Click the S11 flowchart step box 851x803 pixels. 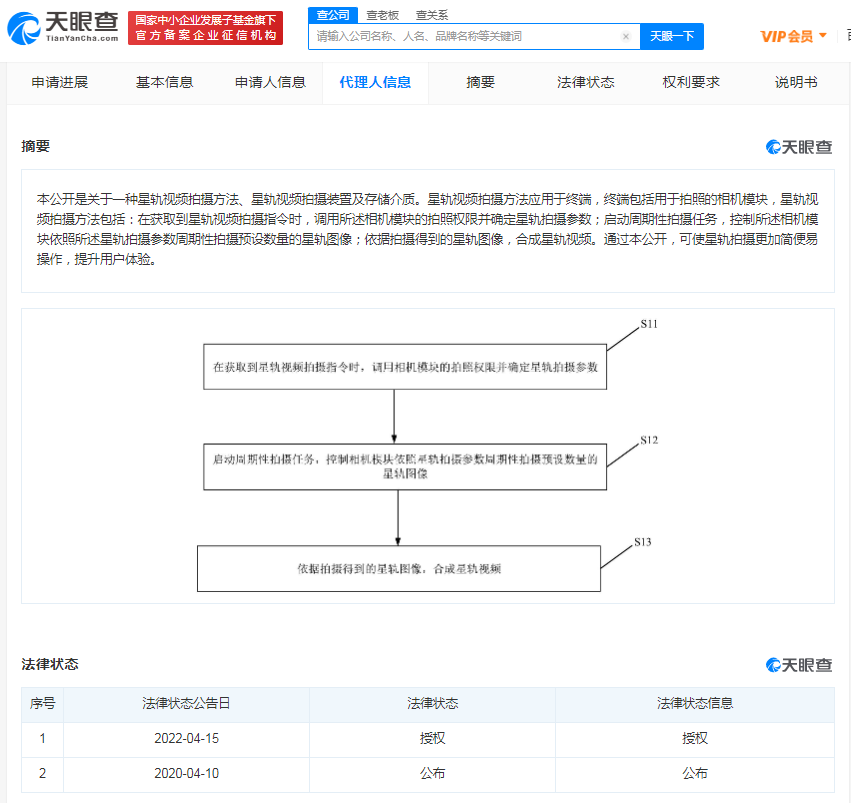405,367
